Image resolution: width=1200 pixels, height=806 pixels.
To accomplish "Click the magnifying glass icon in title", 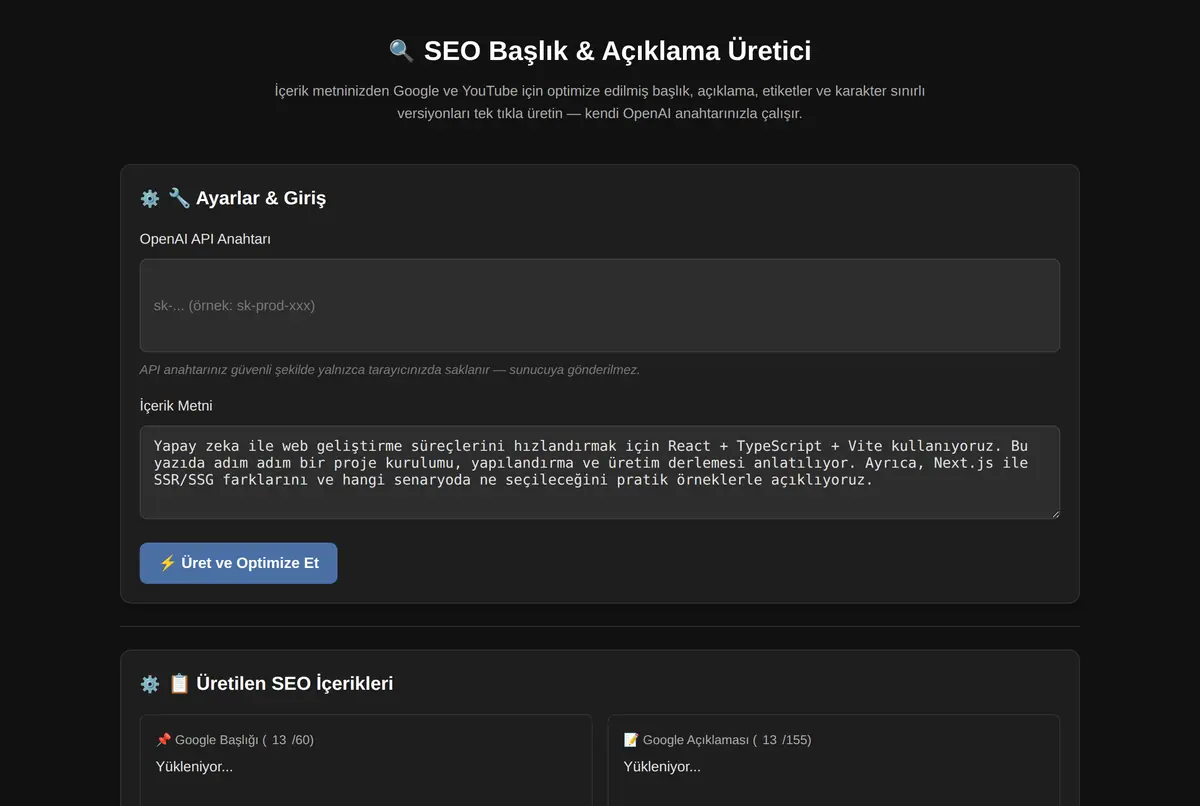I will coord(401,51).
